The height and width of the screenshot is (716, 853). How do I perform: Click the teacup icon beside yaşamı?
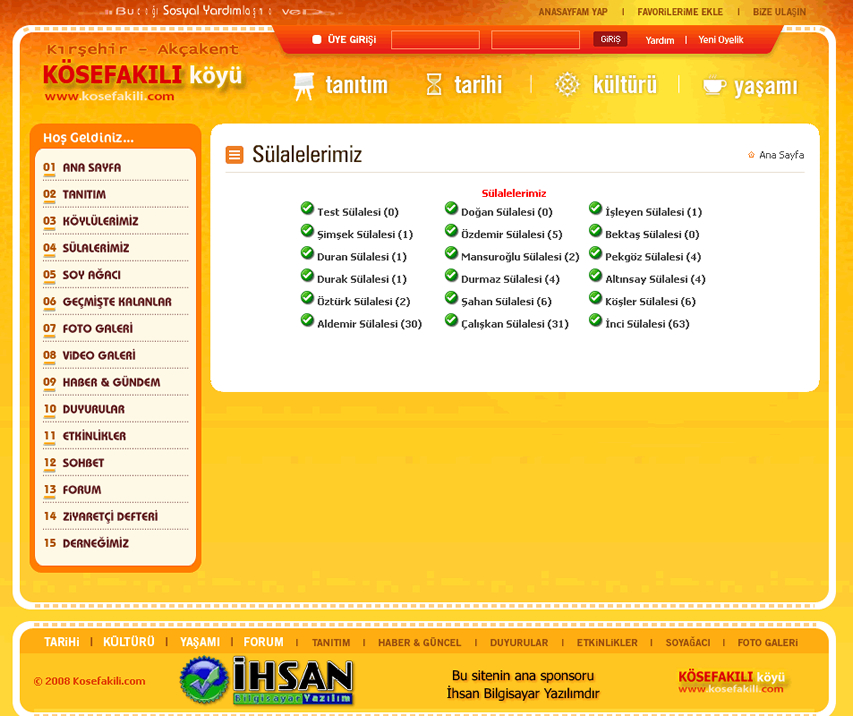[x=714, y=85]
